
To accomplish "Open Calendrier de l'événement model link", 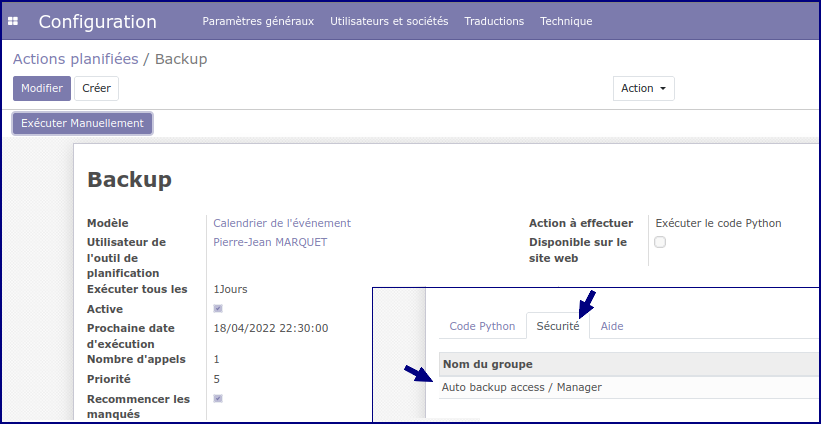I will (x=282, y=223).
